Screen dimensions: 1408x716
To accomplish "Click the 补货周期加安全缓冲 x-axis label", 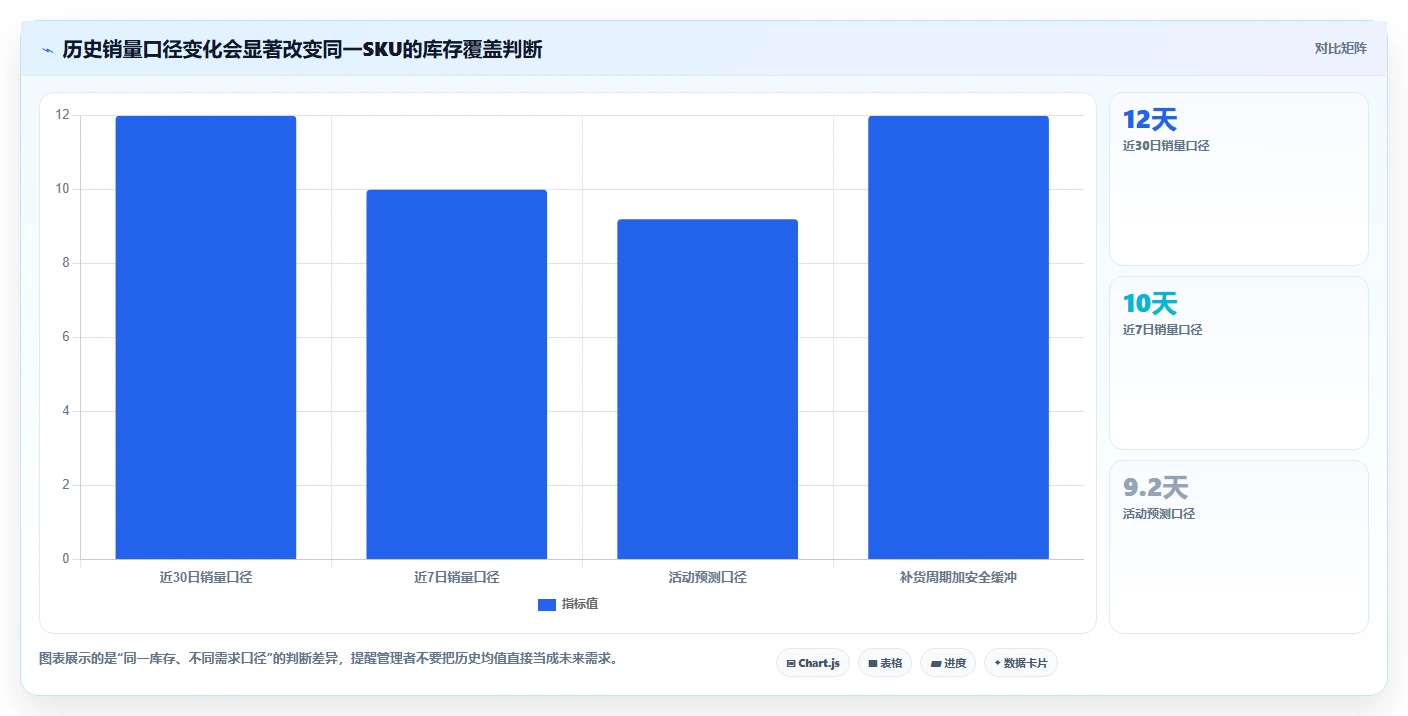I will pyautogui.click(x=958, y=577).
